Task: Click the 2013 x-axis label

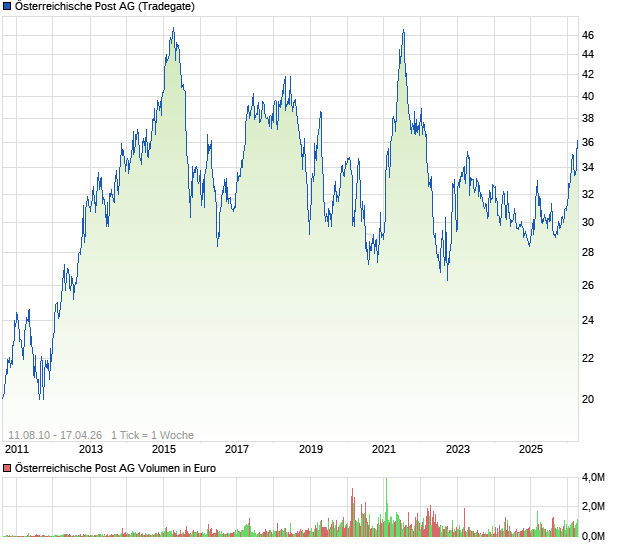Action: 91,449
